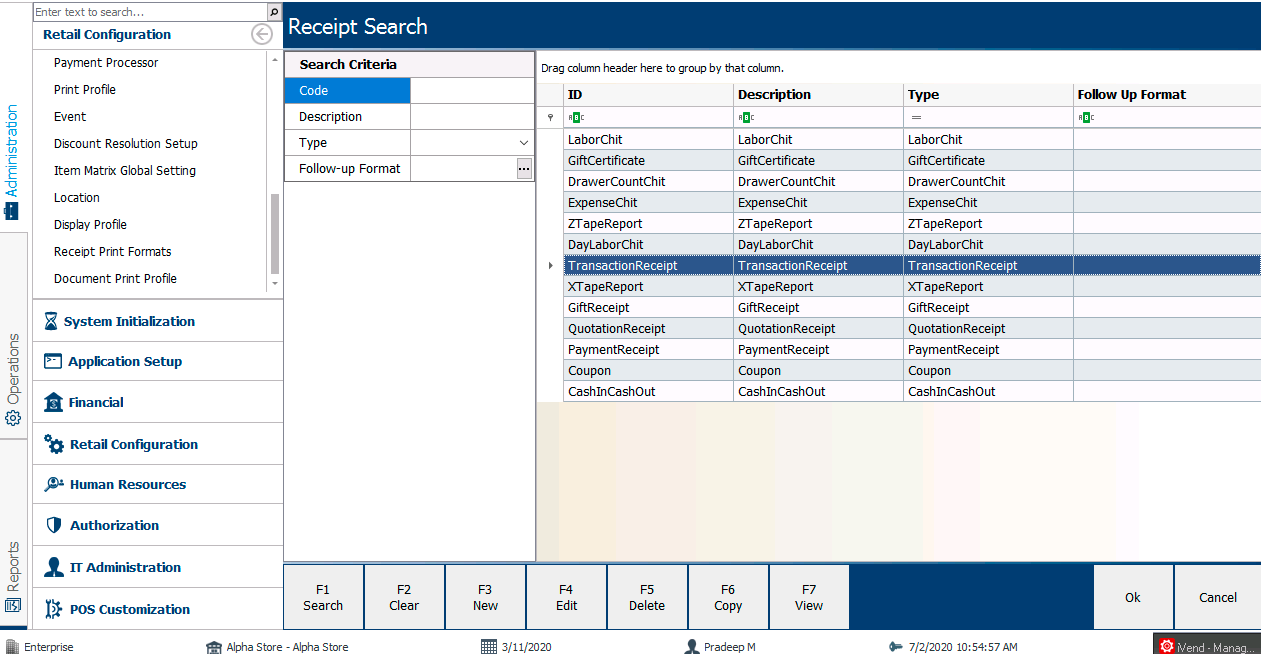Click the Alpha Store shop icon
This screenshot has width=1261, height=654.
[213, 646]
